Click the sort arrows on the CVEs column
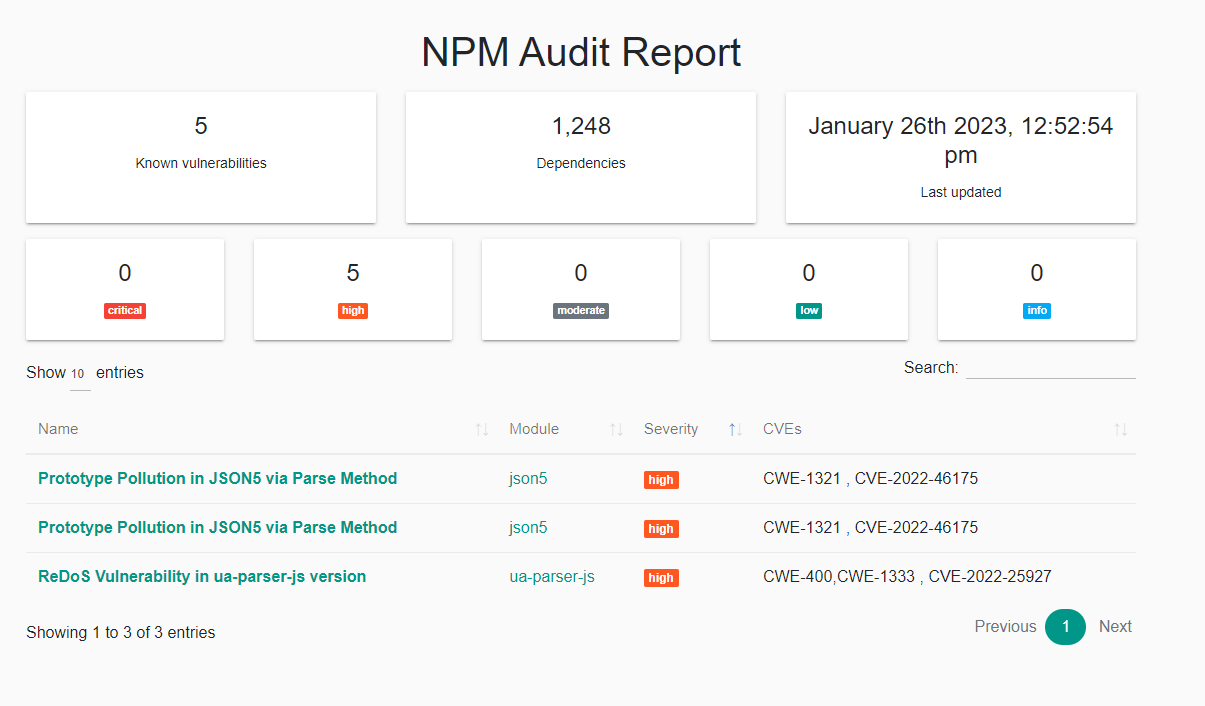The height and width of the screenshot is (706, 1205). [x=1119, y=429]
